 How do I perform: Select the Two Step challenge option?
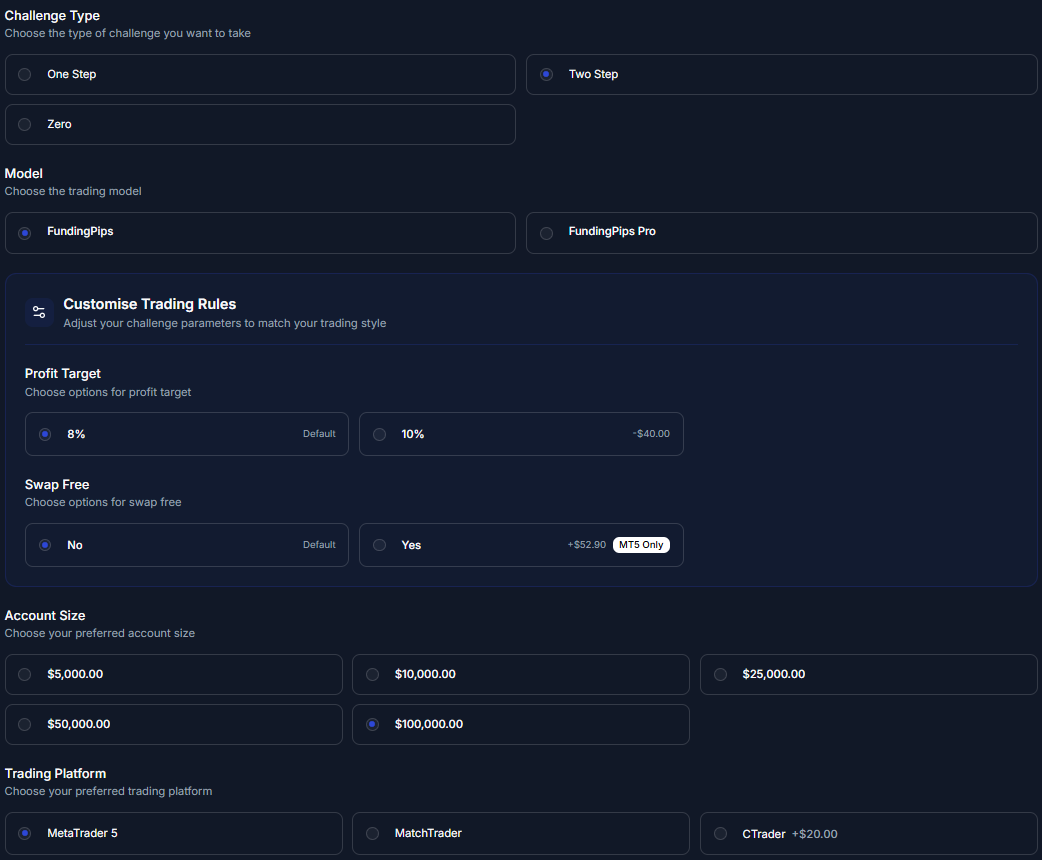(x=546, y=75)
